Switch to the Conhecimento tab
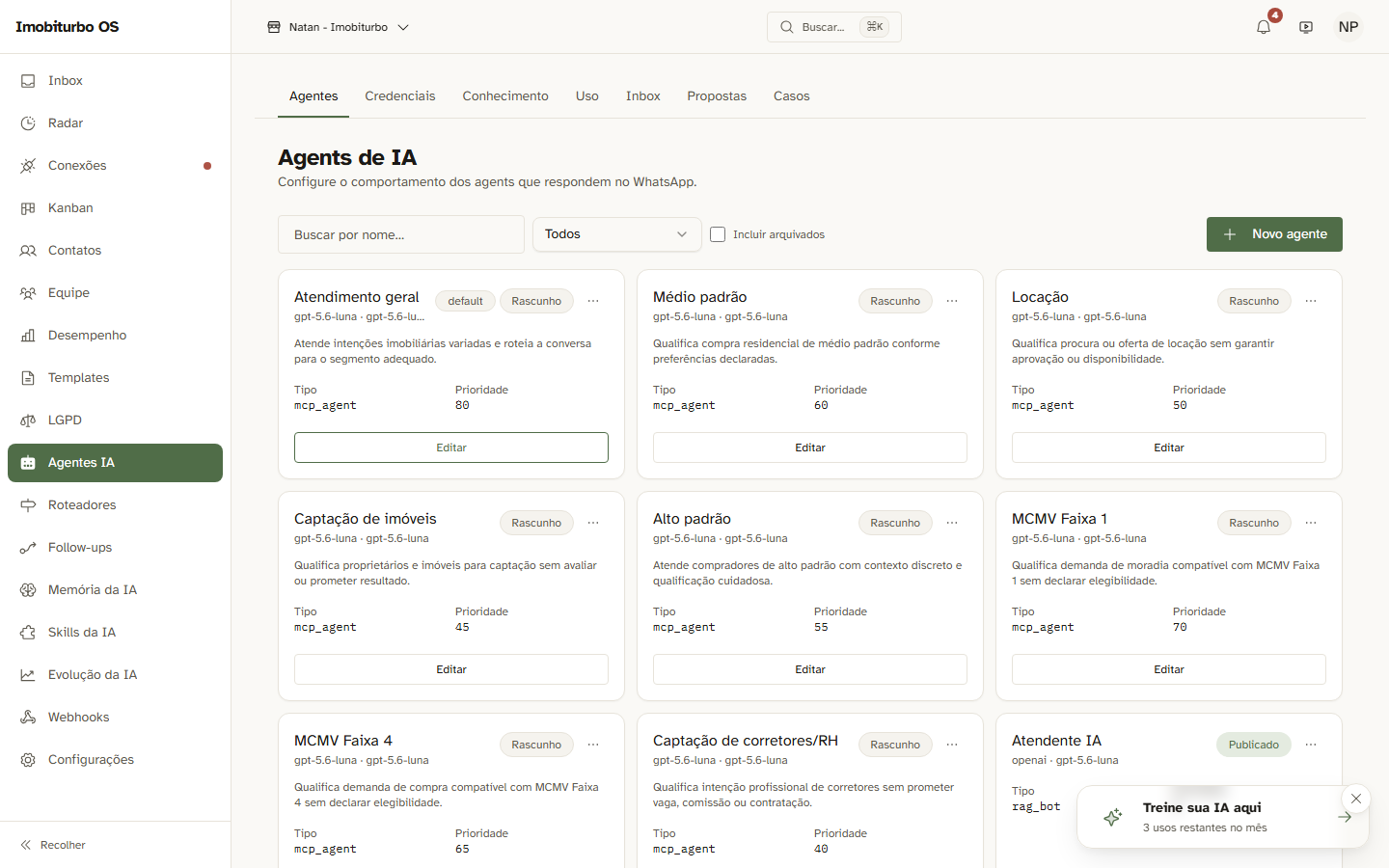This screenshot has height=868, width=1389. click(x=505, y=96)
